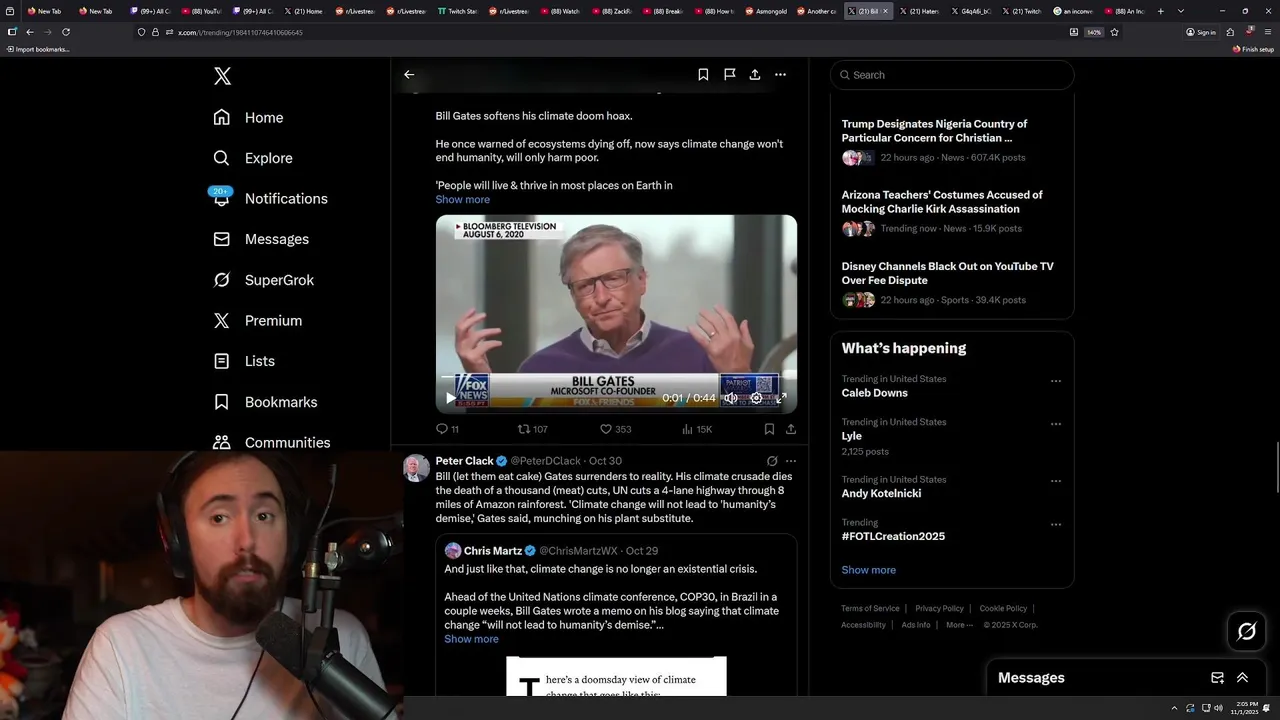Bookmark the Bill Gates video post

(769, 429)
